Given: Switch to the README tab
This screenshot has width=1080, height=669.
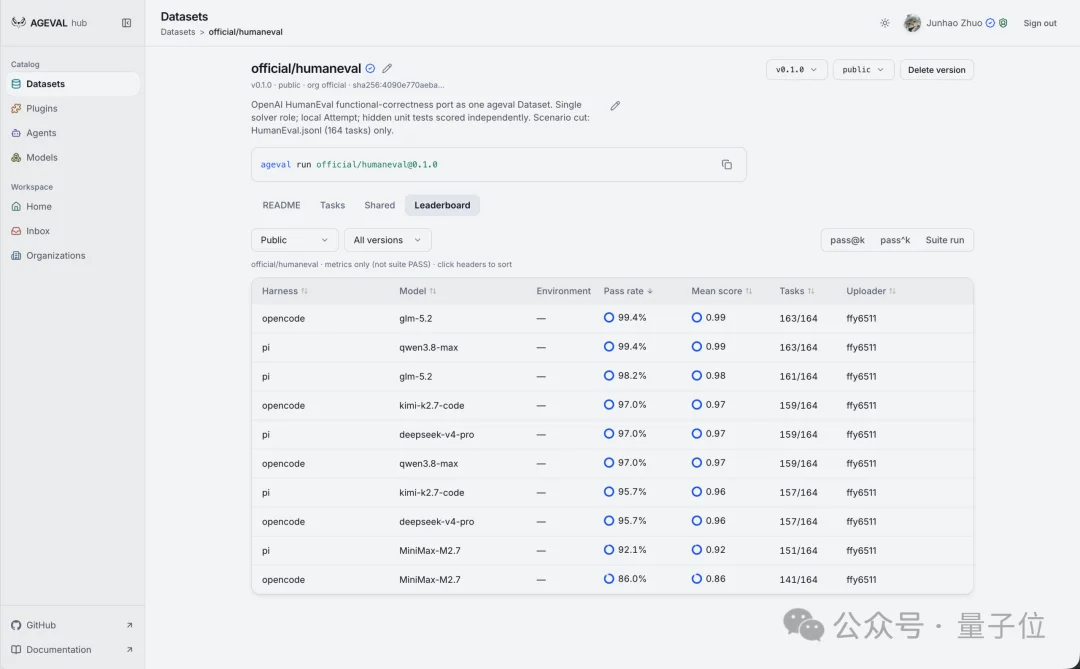Looking at the screenshot, I should (281, 205).
